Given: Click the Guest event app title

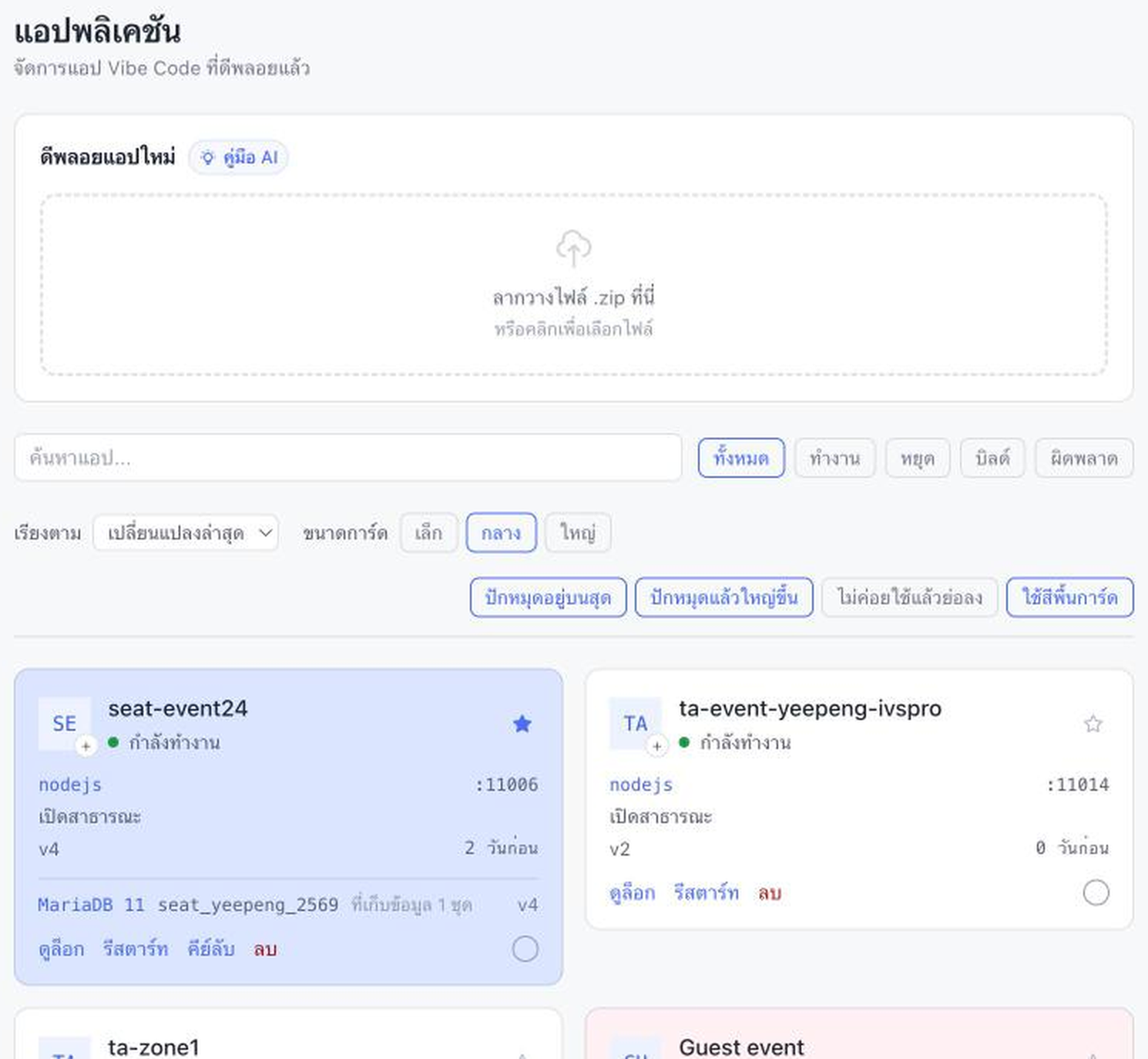Looking at the screenshot, I should coord(741,1047).
